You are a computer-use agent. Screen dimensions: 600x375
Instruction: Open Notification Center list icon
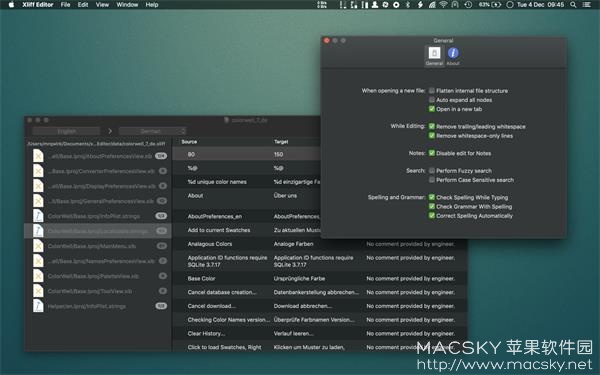(x=587, y=5)
